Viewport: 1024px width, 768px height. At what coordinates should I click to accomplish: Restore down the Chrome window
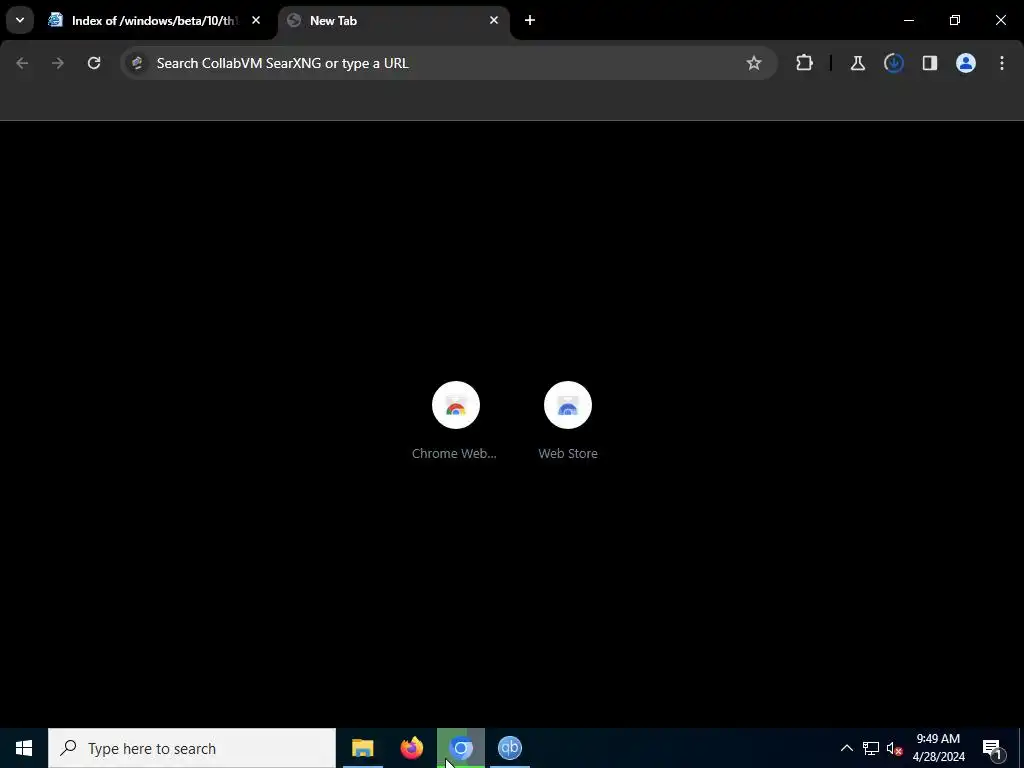(955, 20)
